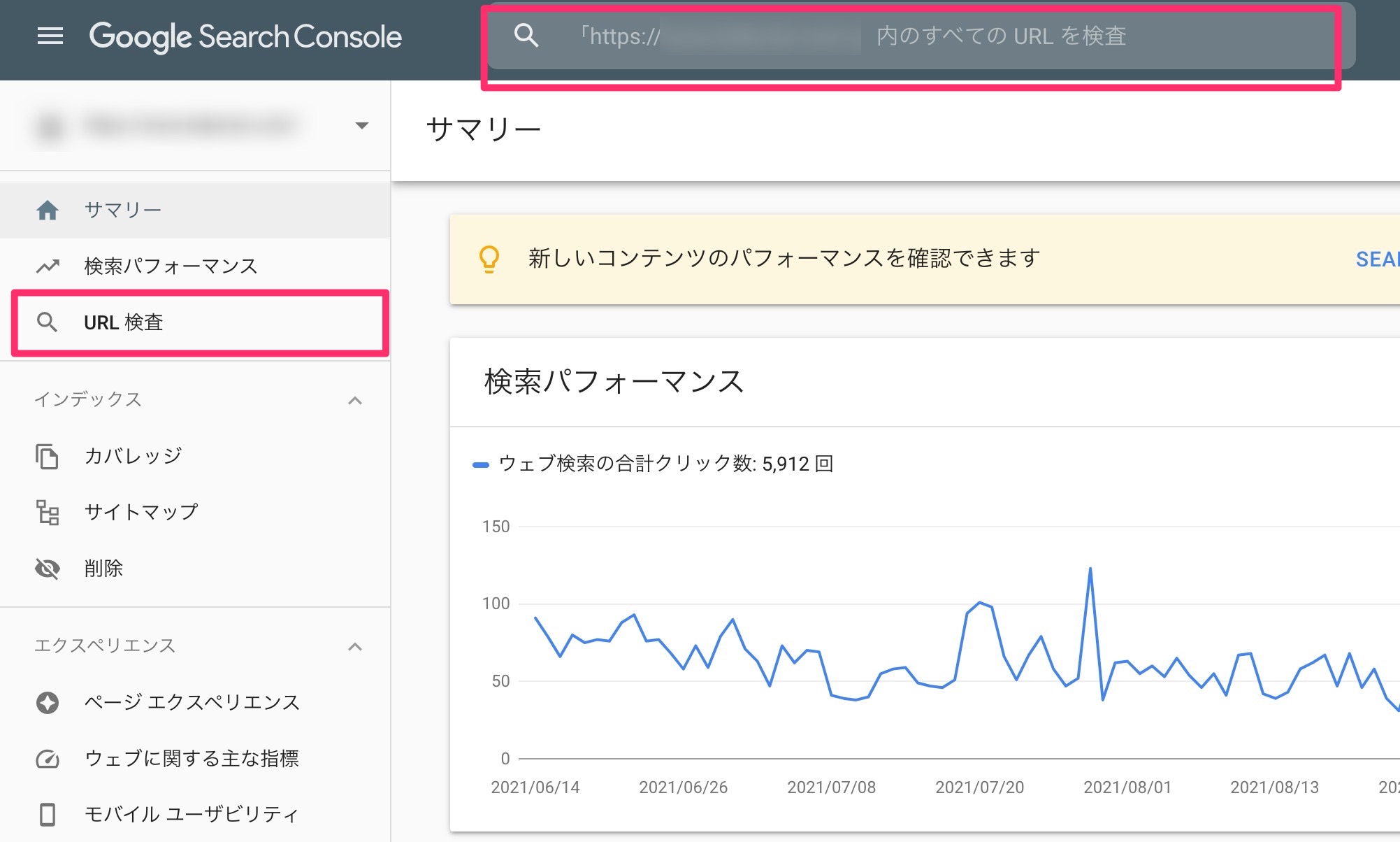The height and width of the screenshot is (842, 1400).
Task: Click the Page Experience star icon
Action: point(48,702)
